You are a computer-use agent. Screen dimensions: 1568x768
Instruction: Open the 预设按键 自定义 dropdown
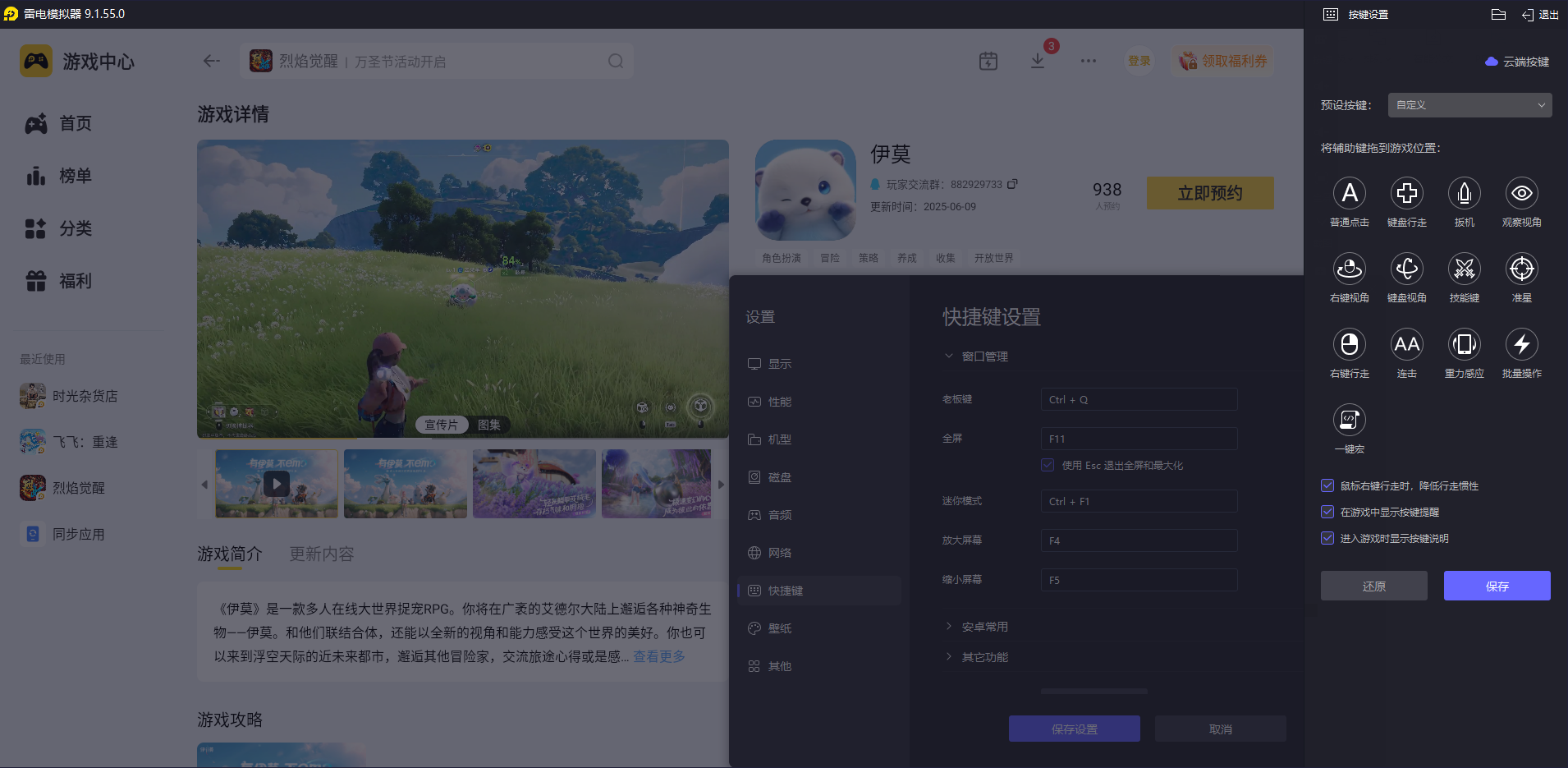point(1469,104)
